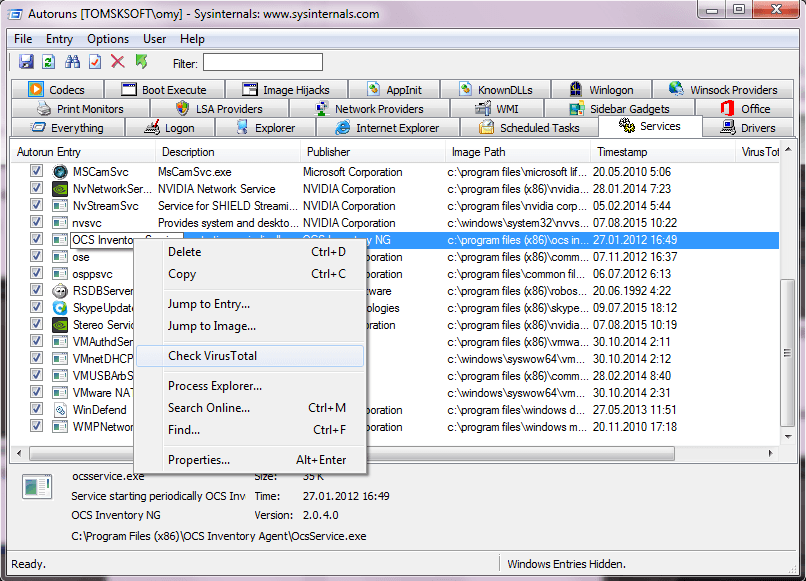Open the Logon tab
Image resolution: width=806 pixels, height=581 pixels.
tap(170, 128)
